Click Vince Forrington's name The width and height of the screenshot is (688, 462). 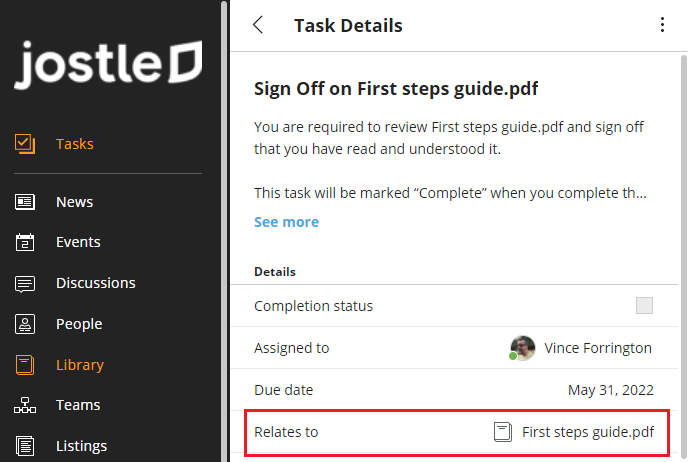(x=598, y=348)
